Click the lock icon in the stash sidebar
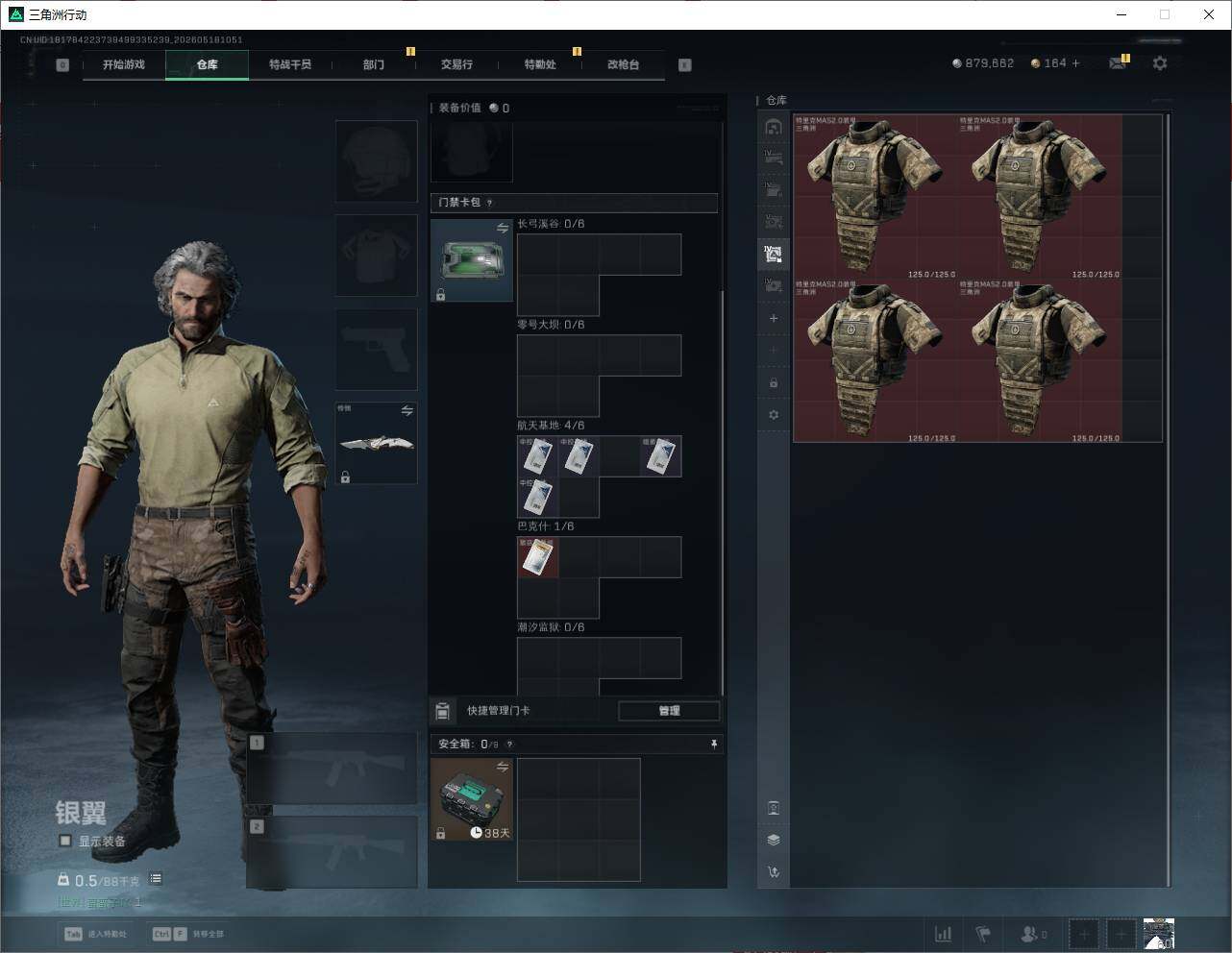Screen dimensions: 1232x953 click(x=774, y=383)
